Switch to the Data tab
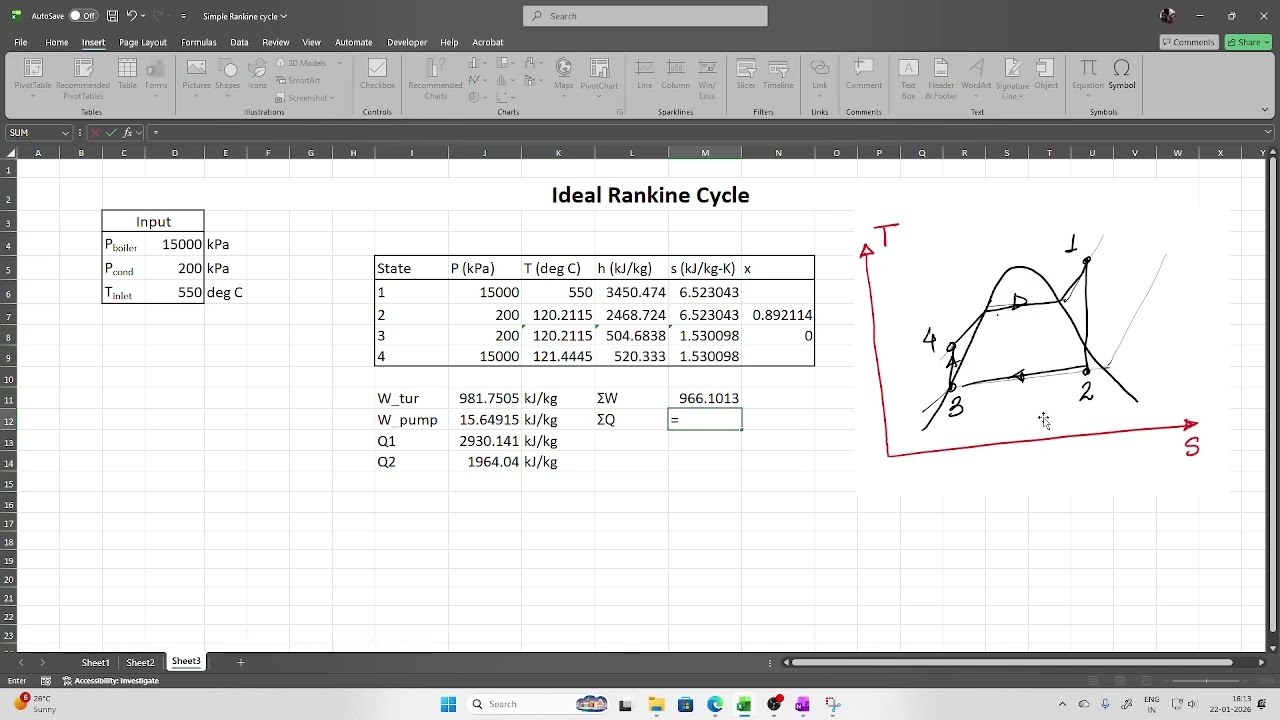The width and height of the screenshot is (1280, 720). [239, 42]
